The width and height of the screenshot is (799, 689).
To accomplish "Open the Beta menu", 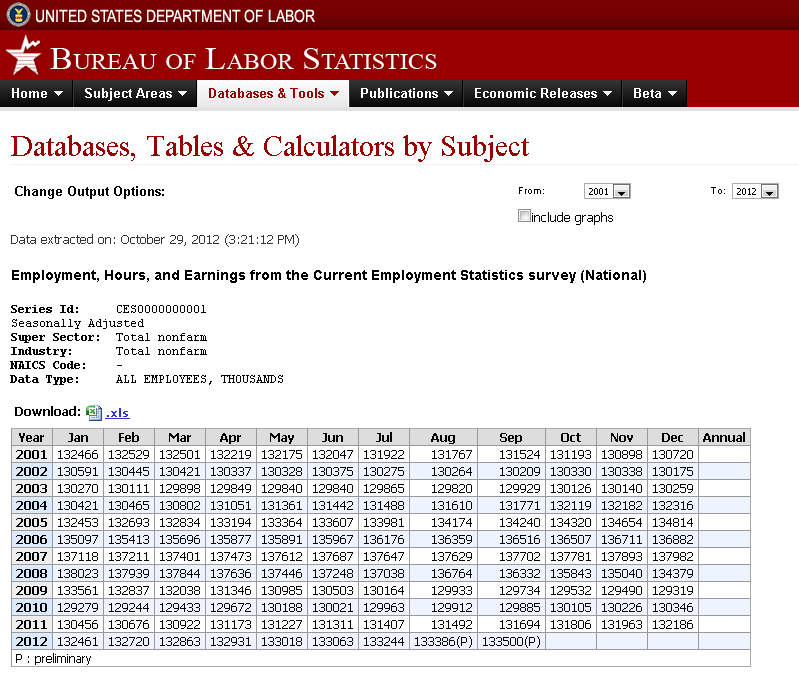I will pyautogui.click(x=654, y=94).
